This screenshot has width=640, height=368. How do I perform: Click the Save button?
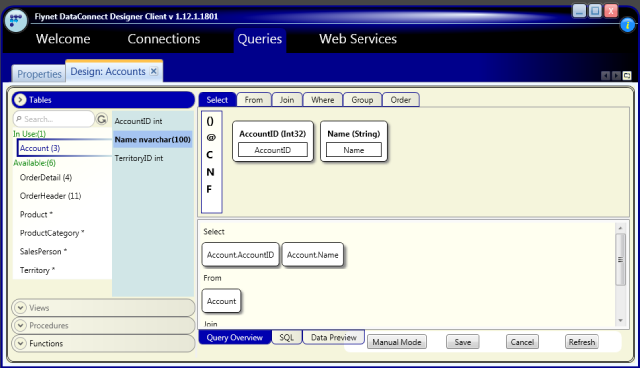point(462,342)
